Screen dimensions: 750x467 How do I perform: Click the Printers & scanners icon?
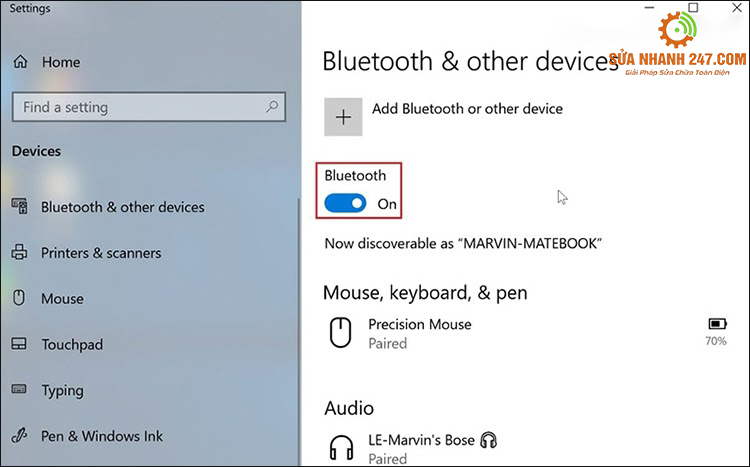pyautogui.click(x=19, y=253)
